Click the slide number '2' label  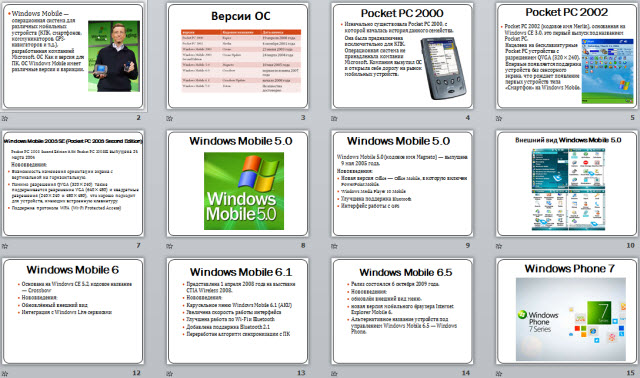coord(138,118)
